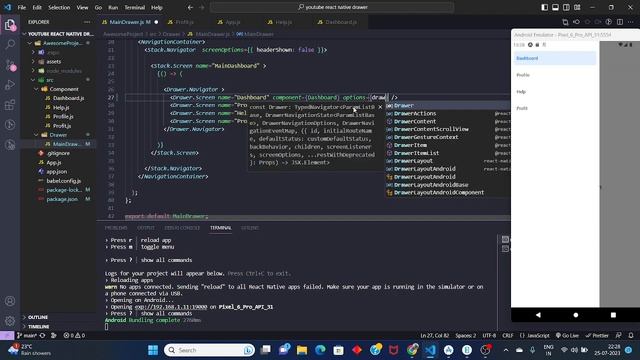Open package.json in the file explorer

[62, 199]
